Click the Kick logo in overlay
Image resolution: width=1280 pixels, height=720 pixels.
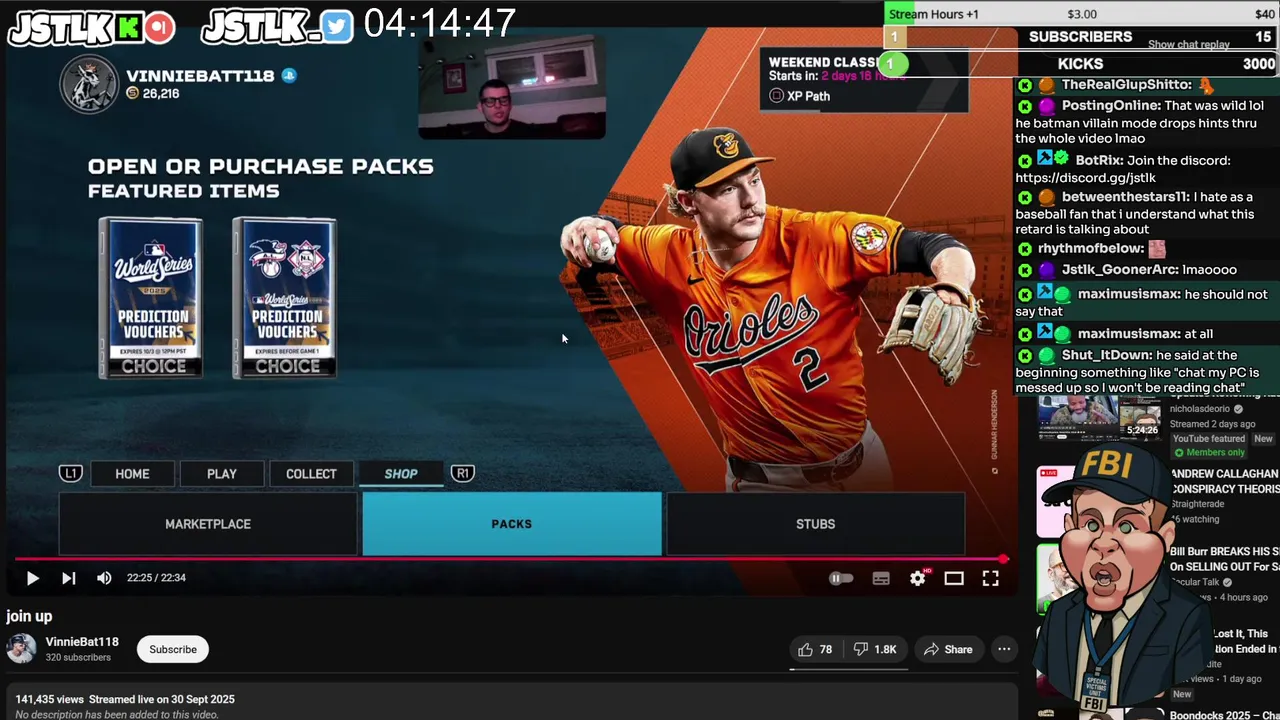(127, 28)
